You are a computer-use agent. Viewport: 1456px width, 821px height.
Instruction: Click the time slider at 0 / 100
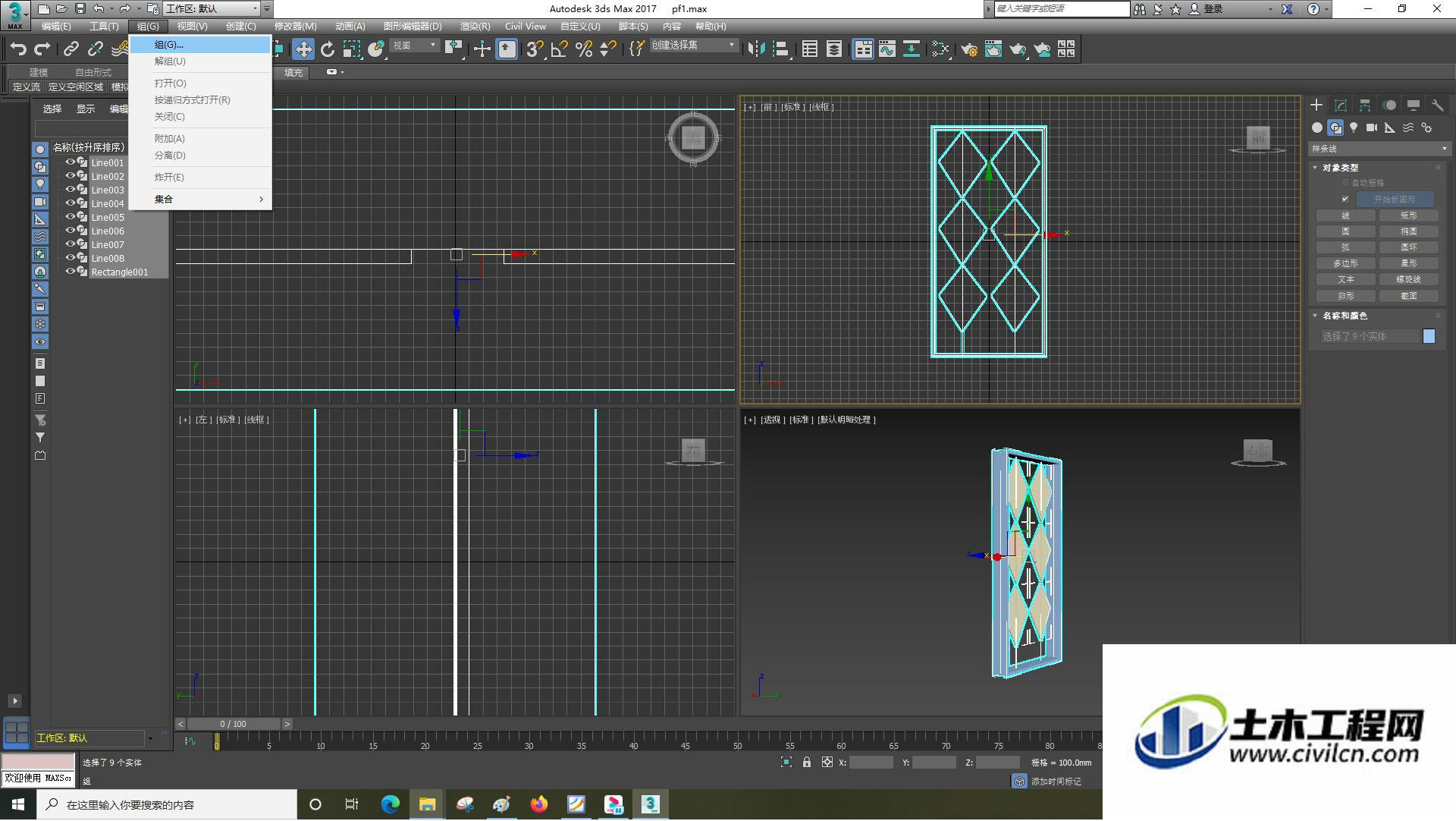(234, 725)
